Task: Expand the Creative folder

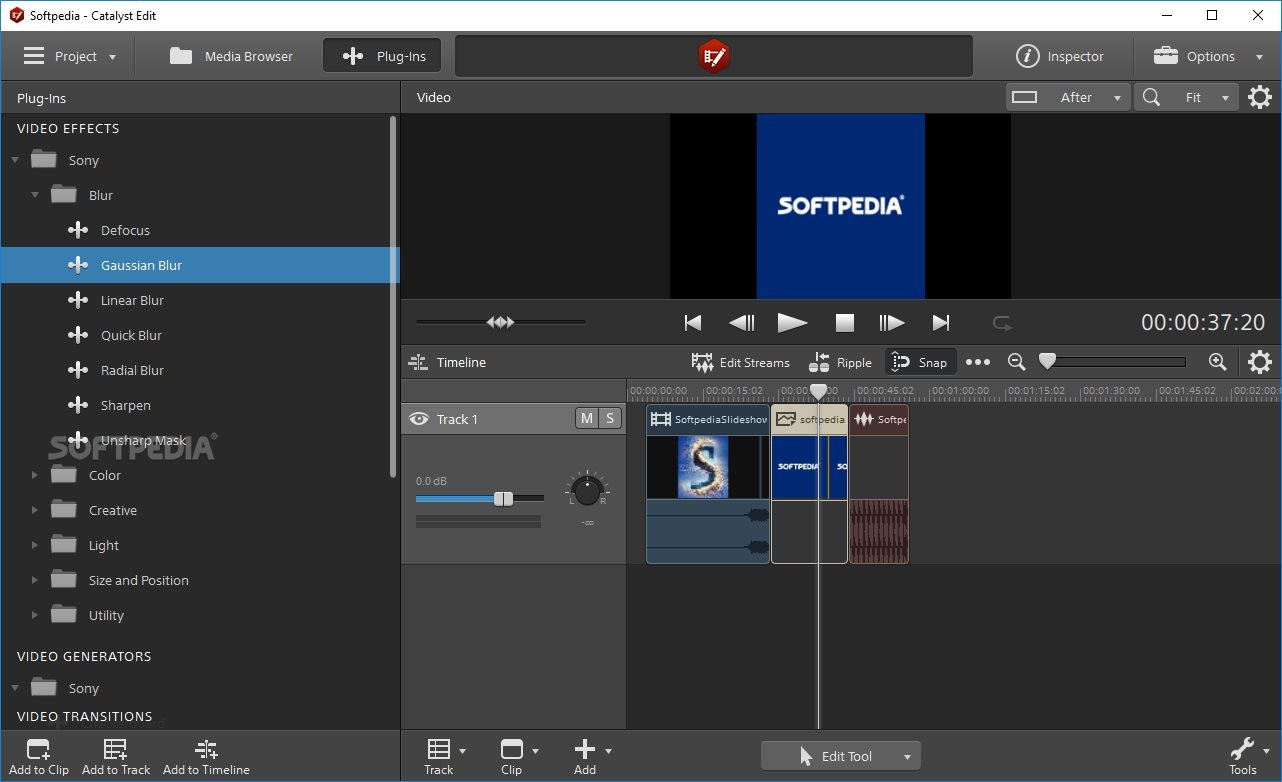Action: [x=35, y=510]
